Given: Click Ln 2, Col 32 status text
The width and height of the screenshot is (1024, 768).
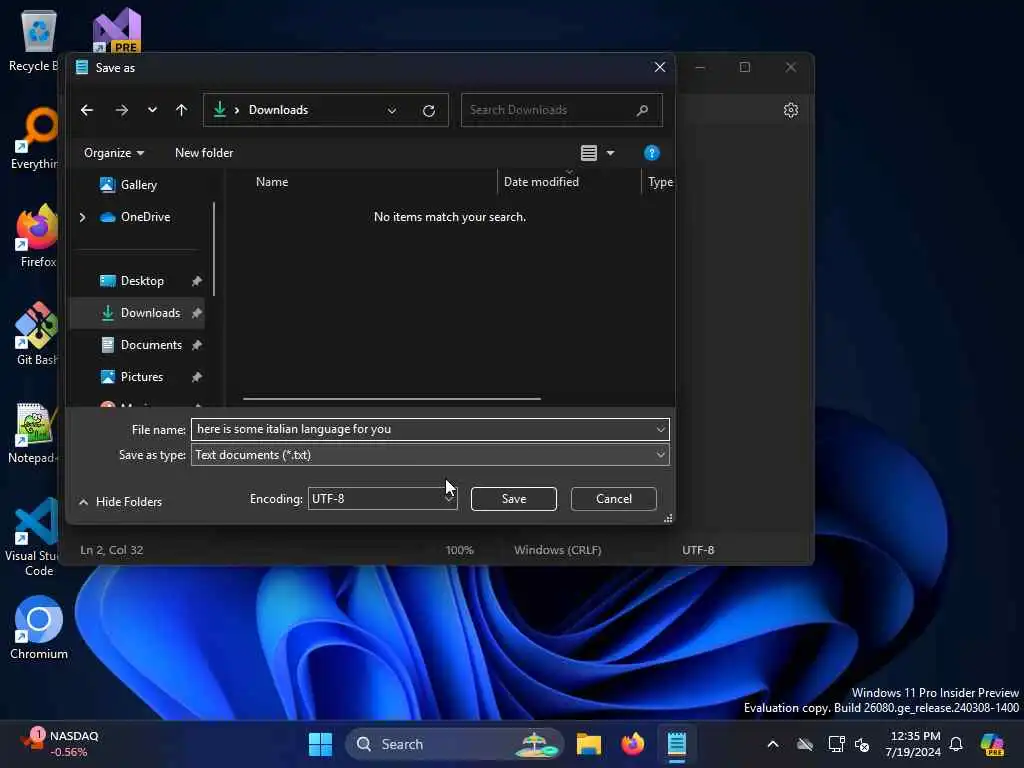Looking at the screenshot, I should pos(112,550).
